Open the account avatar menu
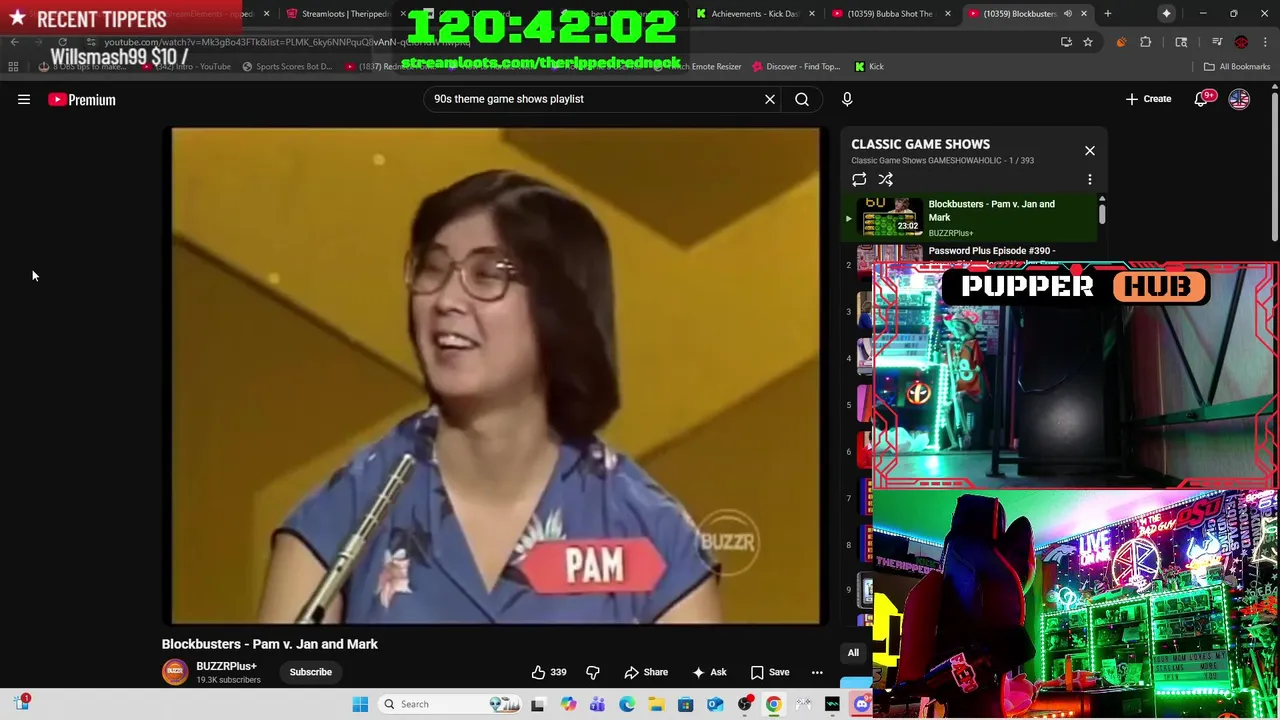 (x=1239, y=99)
